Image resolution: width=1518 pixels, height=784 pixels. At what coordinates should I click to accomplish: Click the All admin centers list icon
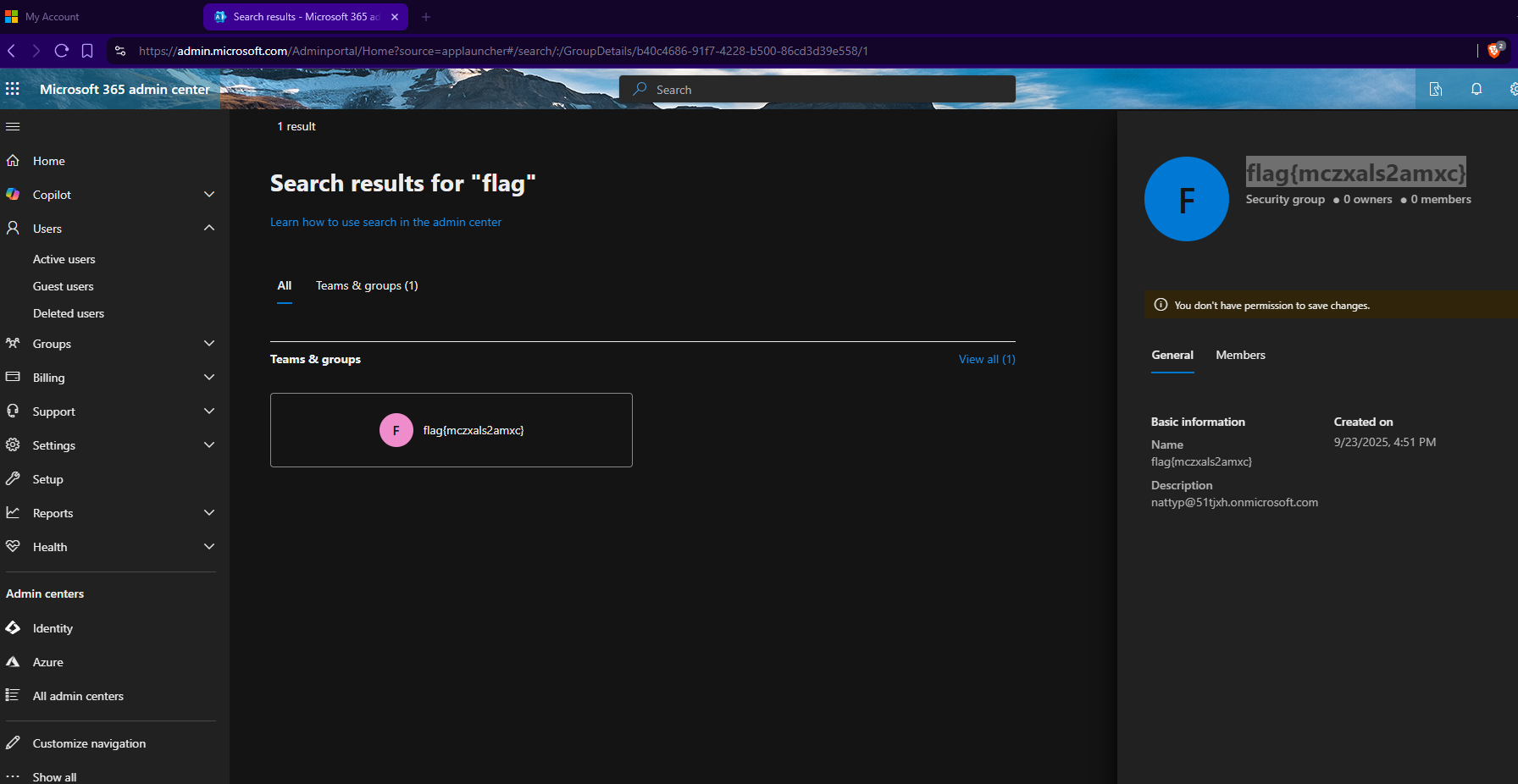[x=13, y=696]
